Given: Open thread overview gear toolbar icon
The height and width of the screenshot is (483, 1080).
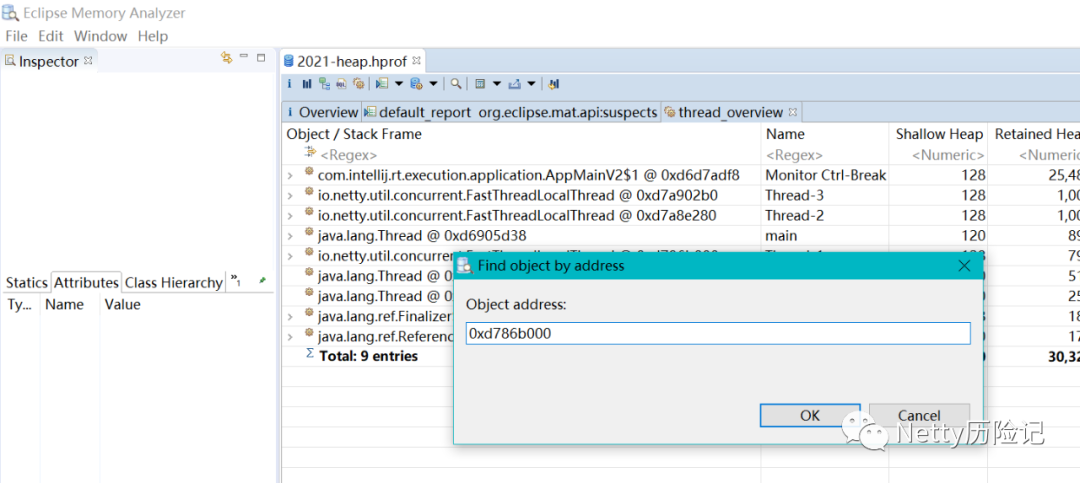Looking at the screenshot, I should [358, 83].
